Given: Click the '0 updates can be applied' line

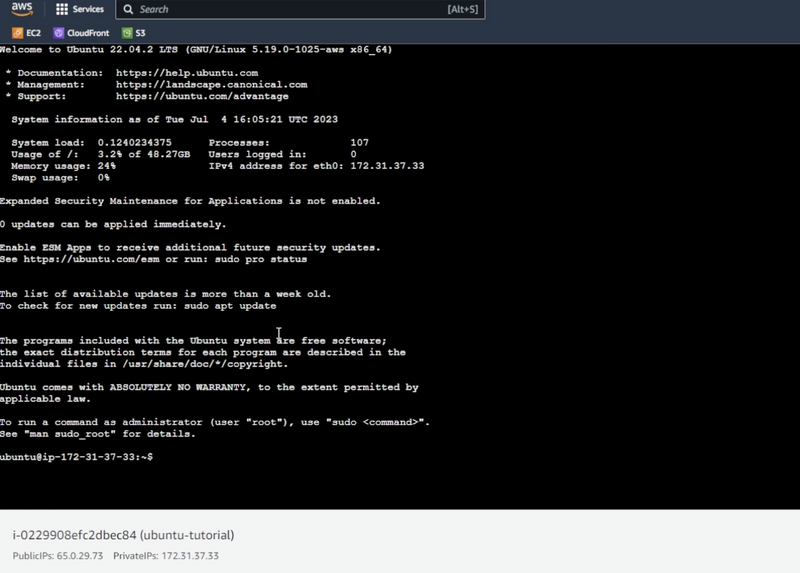Looking at the screenshot, I should pyautogui.click(x=113, y=225).
